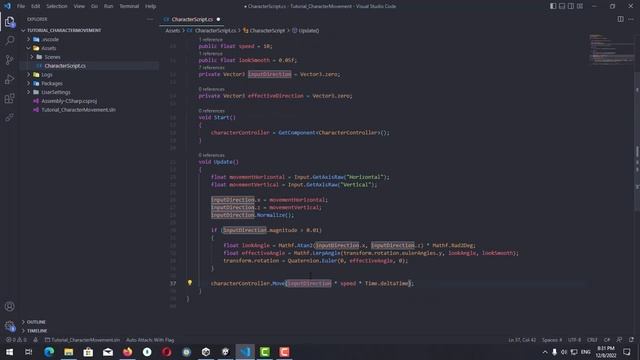The height and width of the screenshot is (360, 640).
Task: Expand the Outline section
Action: (x=35, y=322)
